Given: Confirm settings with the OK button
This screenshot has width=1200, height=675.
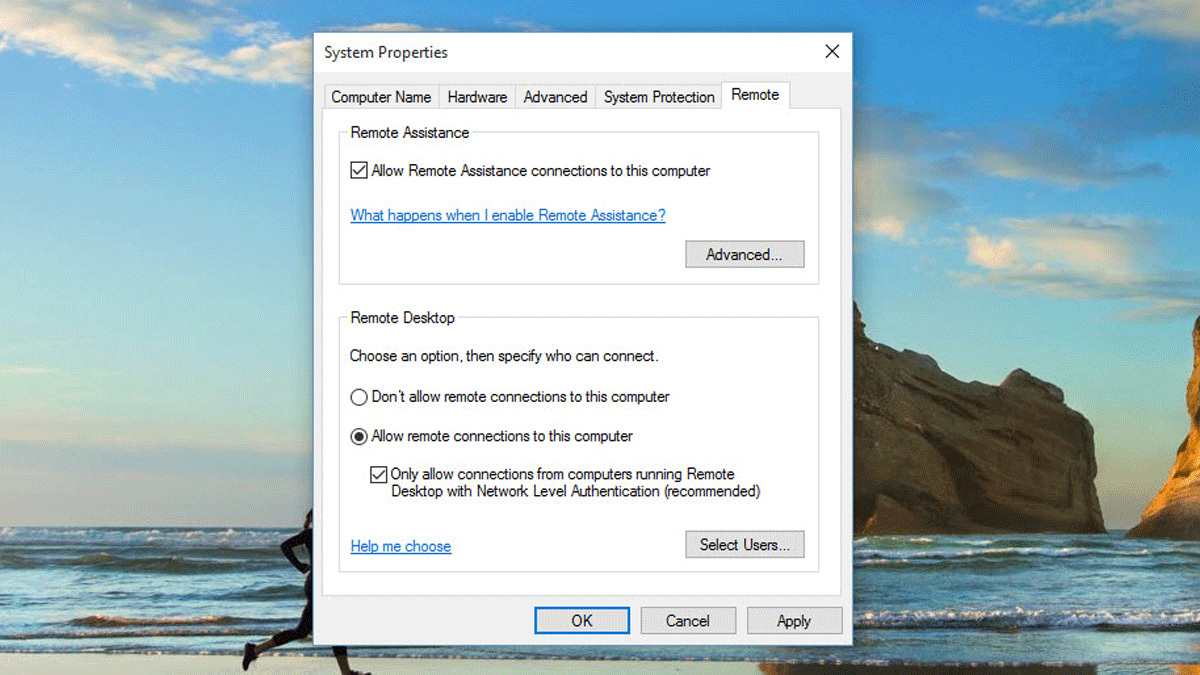Looking at the screenshot, I should click(581, 620).
